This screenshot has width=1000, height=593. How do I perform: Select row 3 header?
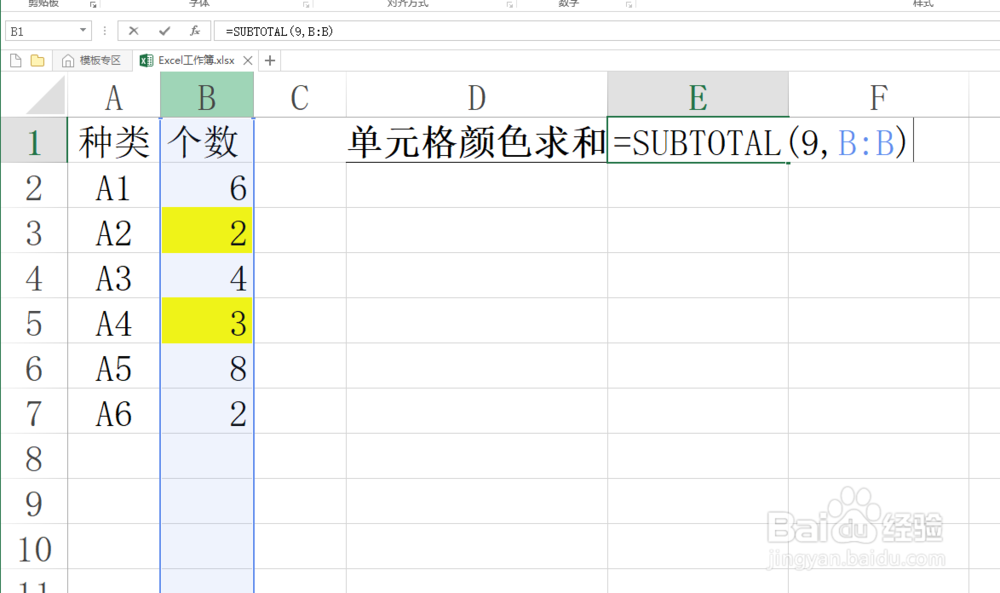pos(34,231)
